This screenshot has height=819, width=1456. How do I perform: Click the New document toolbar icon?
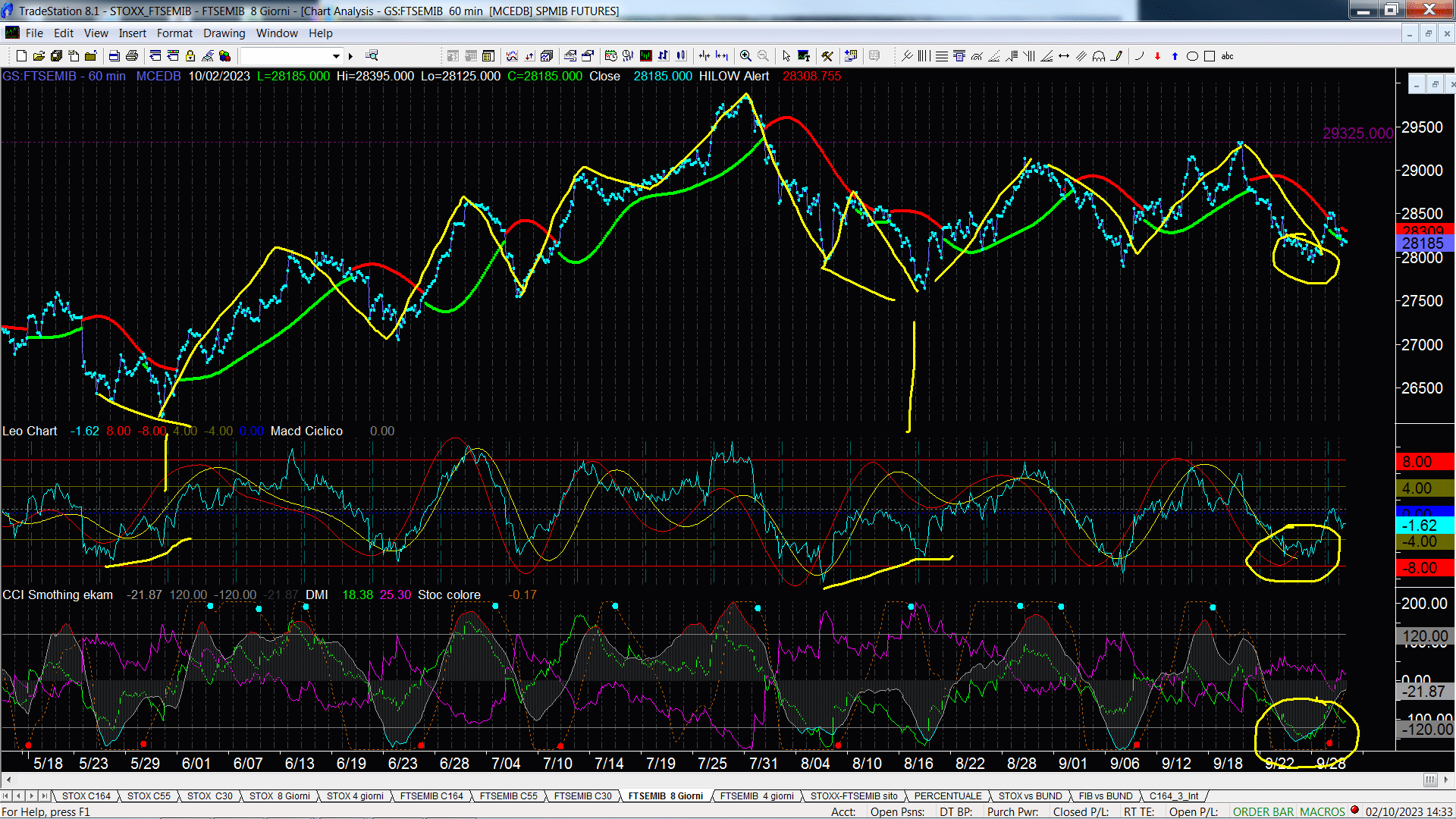point(21,56)
